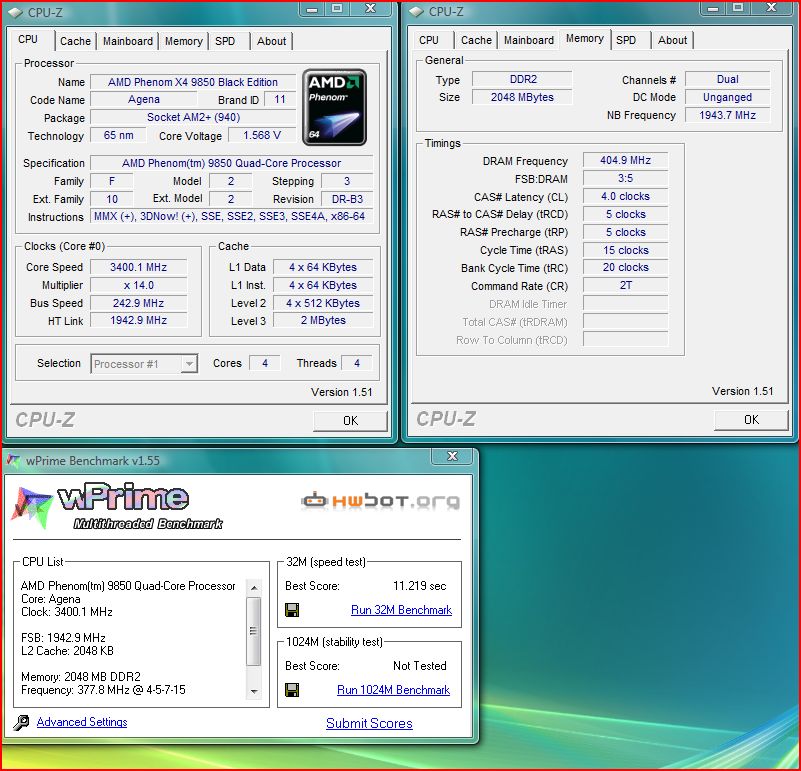801x771 pixels.
Task: Click the Command Rate value 2T
Action: point(625,285)
